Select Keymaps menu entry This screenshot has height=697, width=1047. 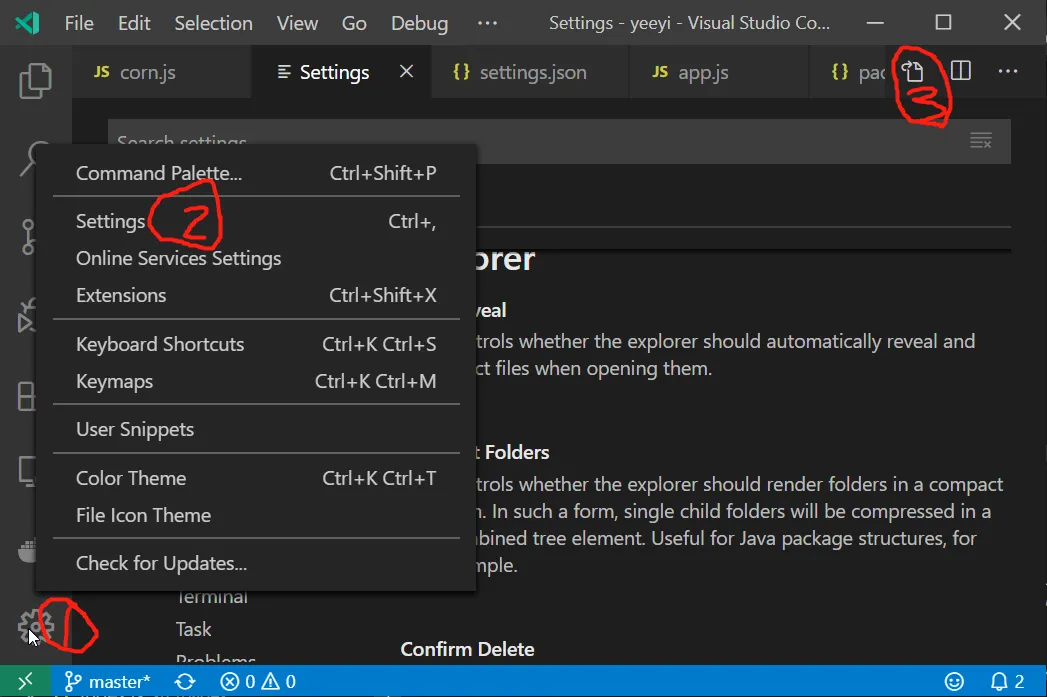tap(256, 381)
